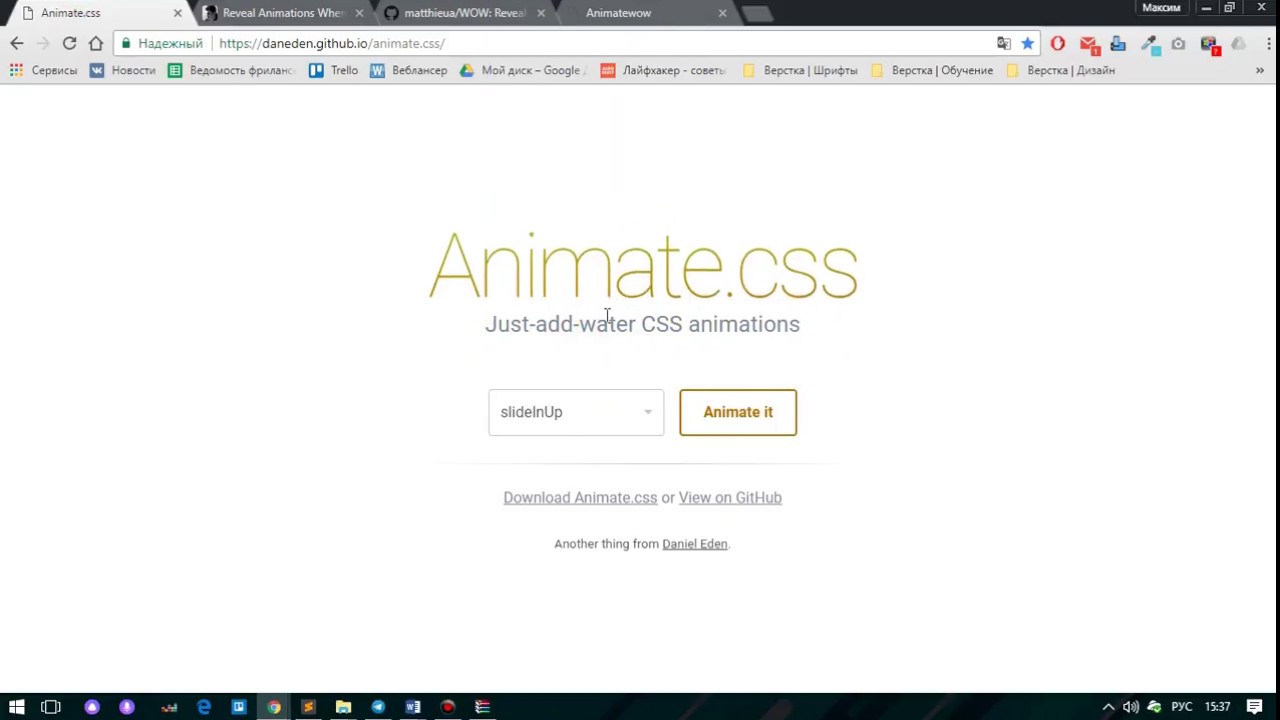
Task: Show hidden tray icons with the caret
Action: pyautogui.click(x=1108, y=707)
